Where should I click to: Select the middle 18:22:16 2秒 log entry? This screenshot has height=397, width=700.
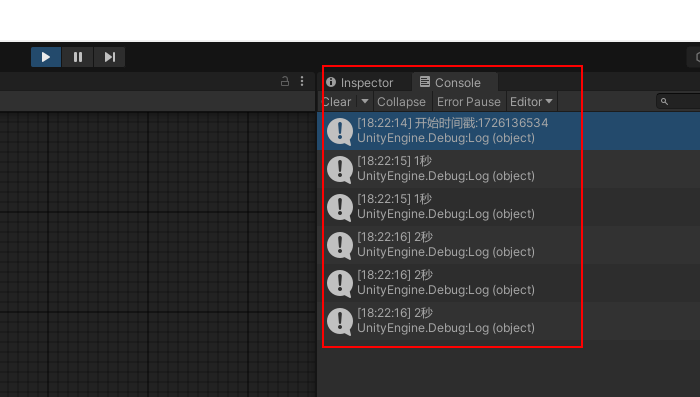508,283
